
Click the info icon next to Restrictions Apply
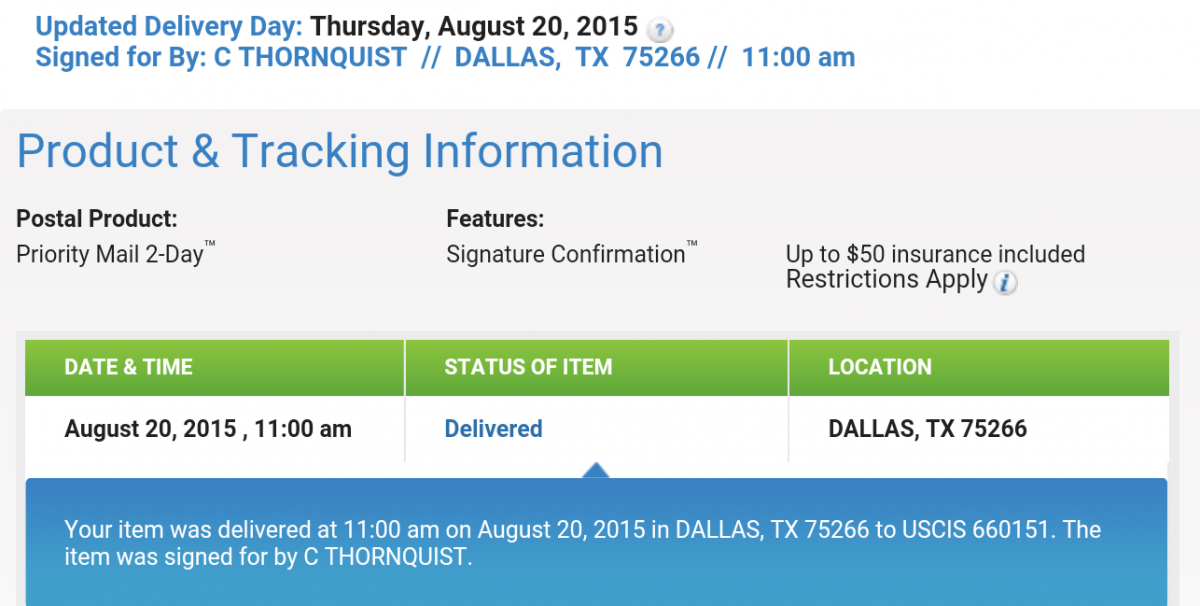1006,283
